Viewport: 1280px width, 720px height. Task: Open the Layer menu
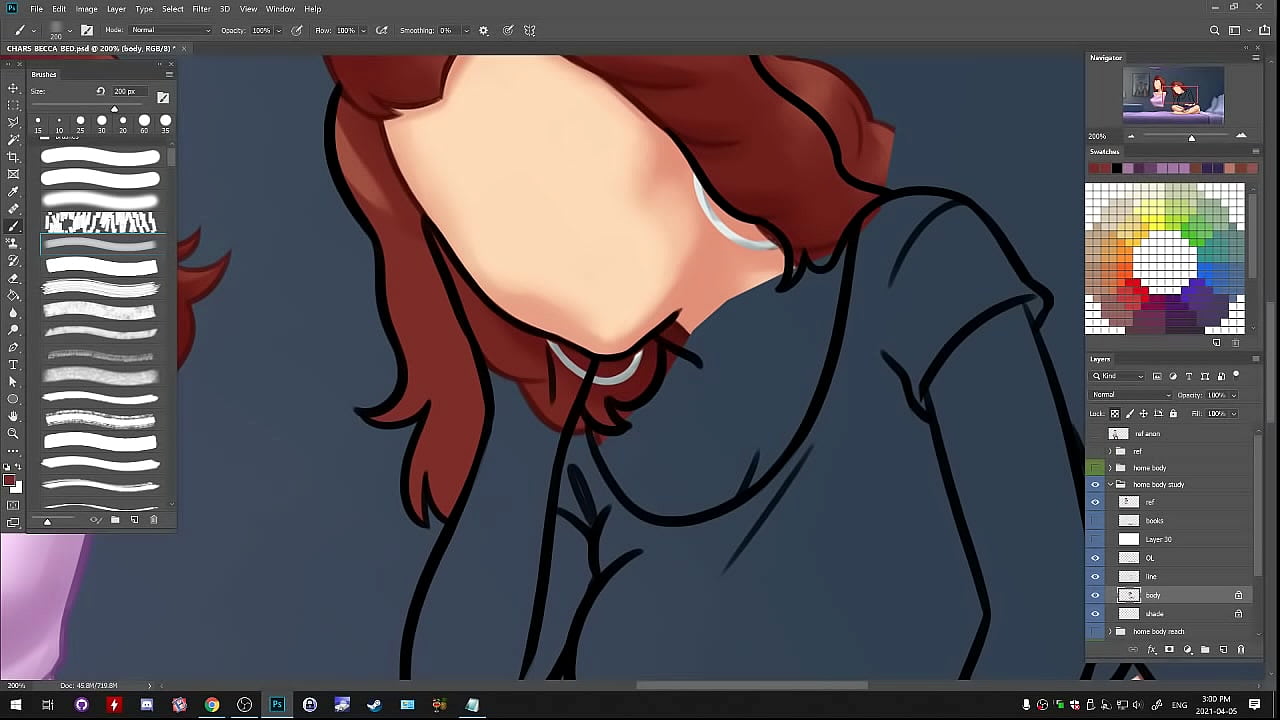[x=116, y=9]
